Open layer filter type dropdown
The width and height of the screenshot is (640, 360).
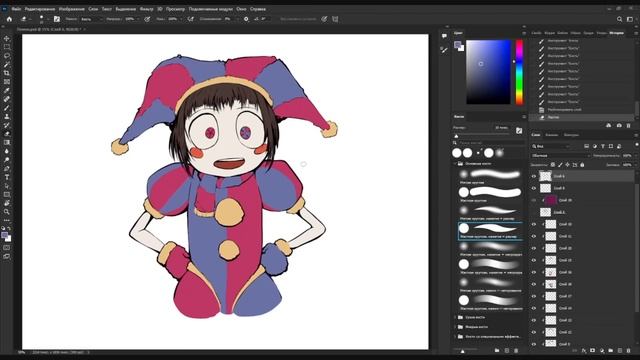pyautogui.click(x=550, y=146)
